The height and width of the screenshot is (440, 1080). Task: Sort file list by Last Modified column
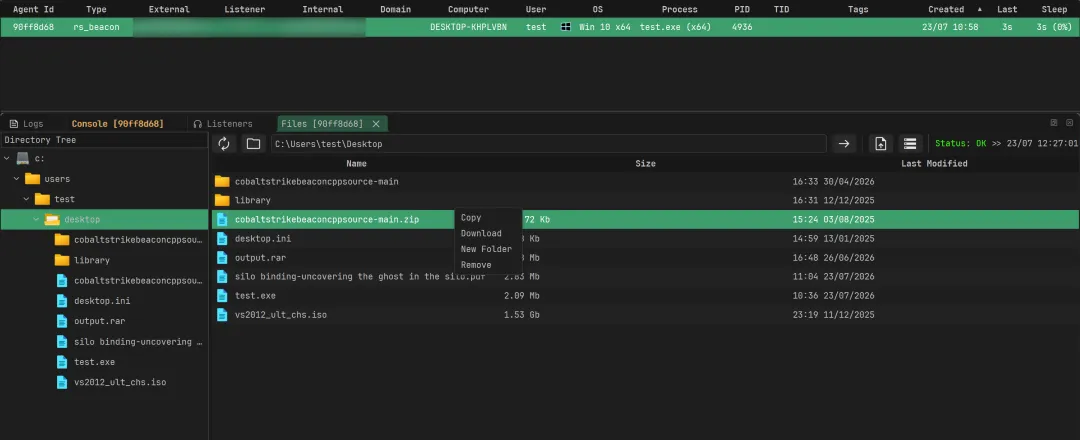[934, 164]
